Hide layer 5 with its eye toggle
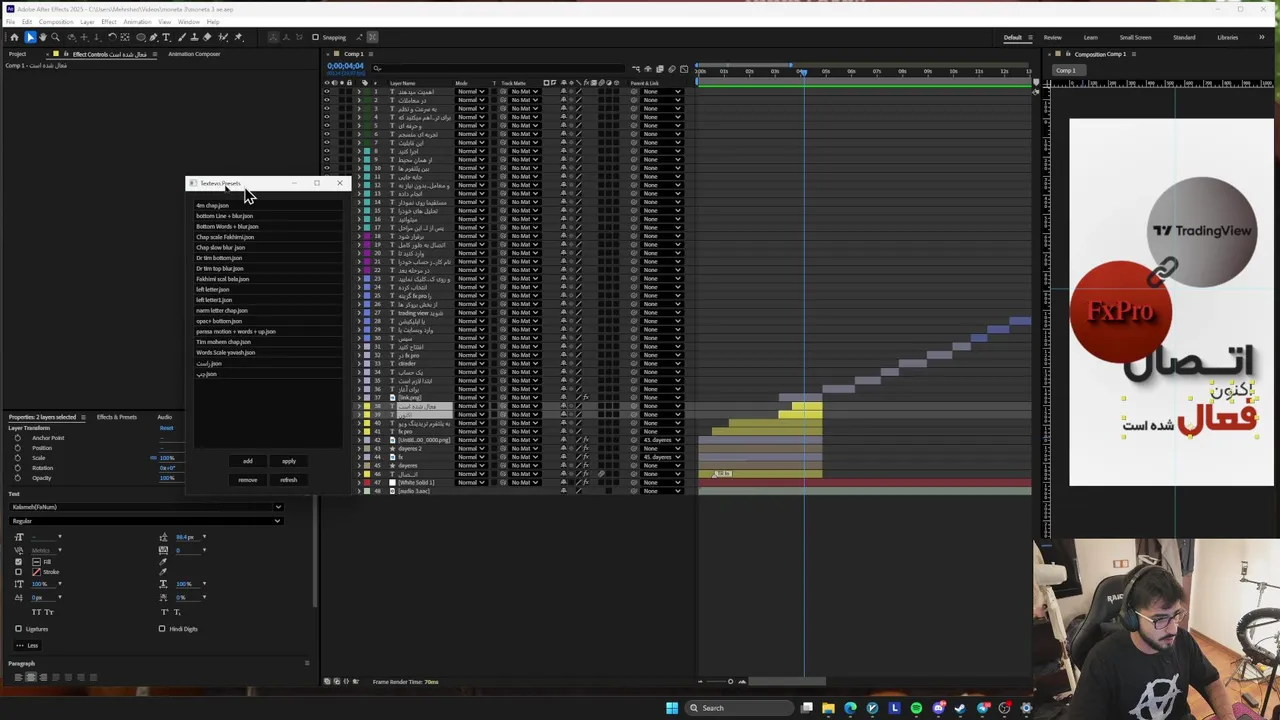 point(326,126)
